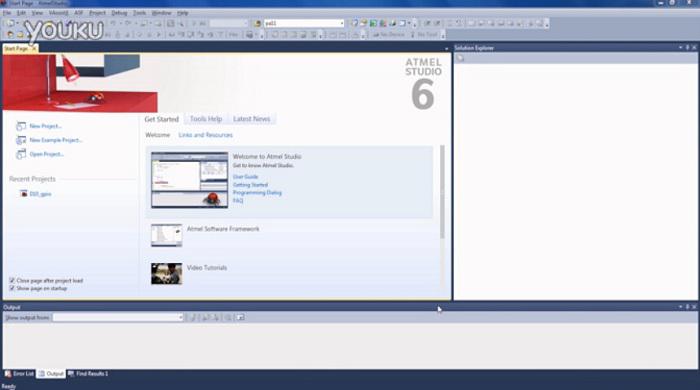The image size is (700, 390).
Task: Click the New Project icon on the Start Page
Action: point(21,126)
